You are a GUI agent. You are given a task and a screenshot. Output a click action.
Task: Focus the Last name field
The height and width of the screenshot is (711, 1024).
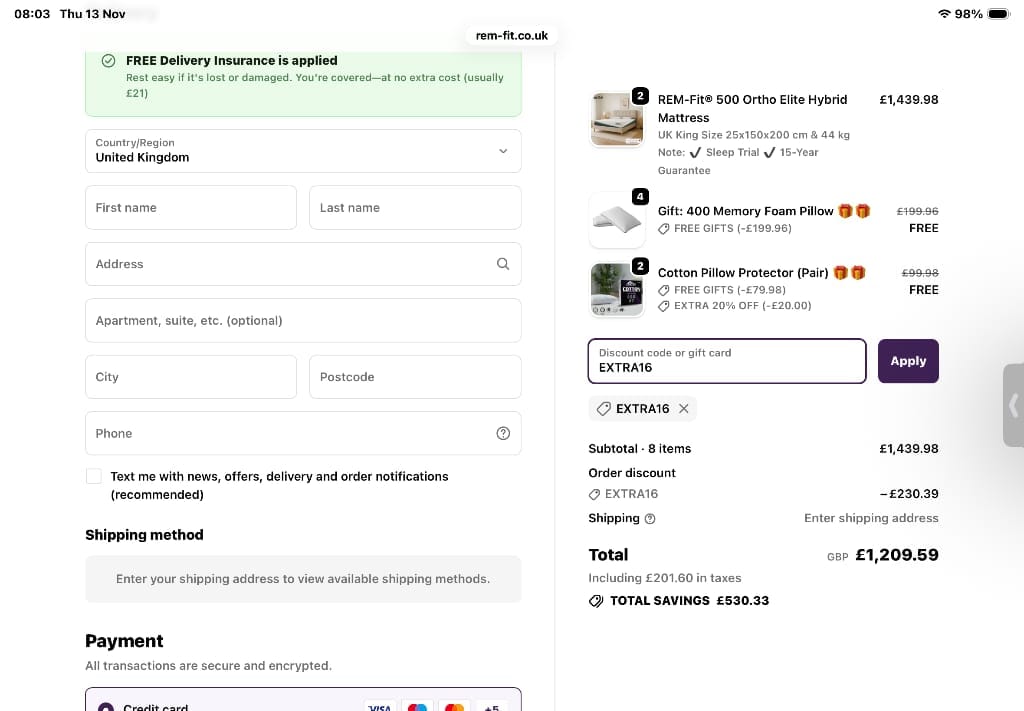click(415, 208)
